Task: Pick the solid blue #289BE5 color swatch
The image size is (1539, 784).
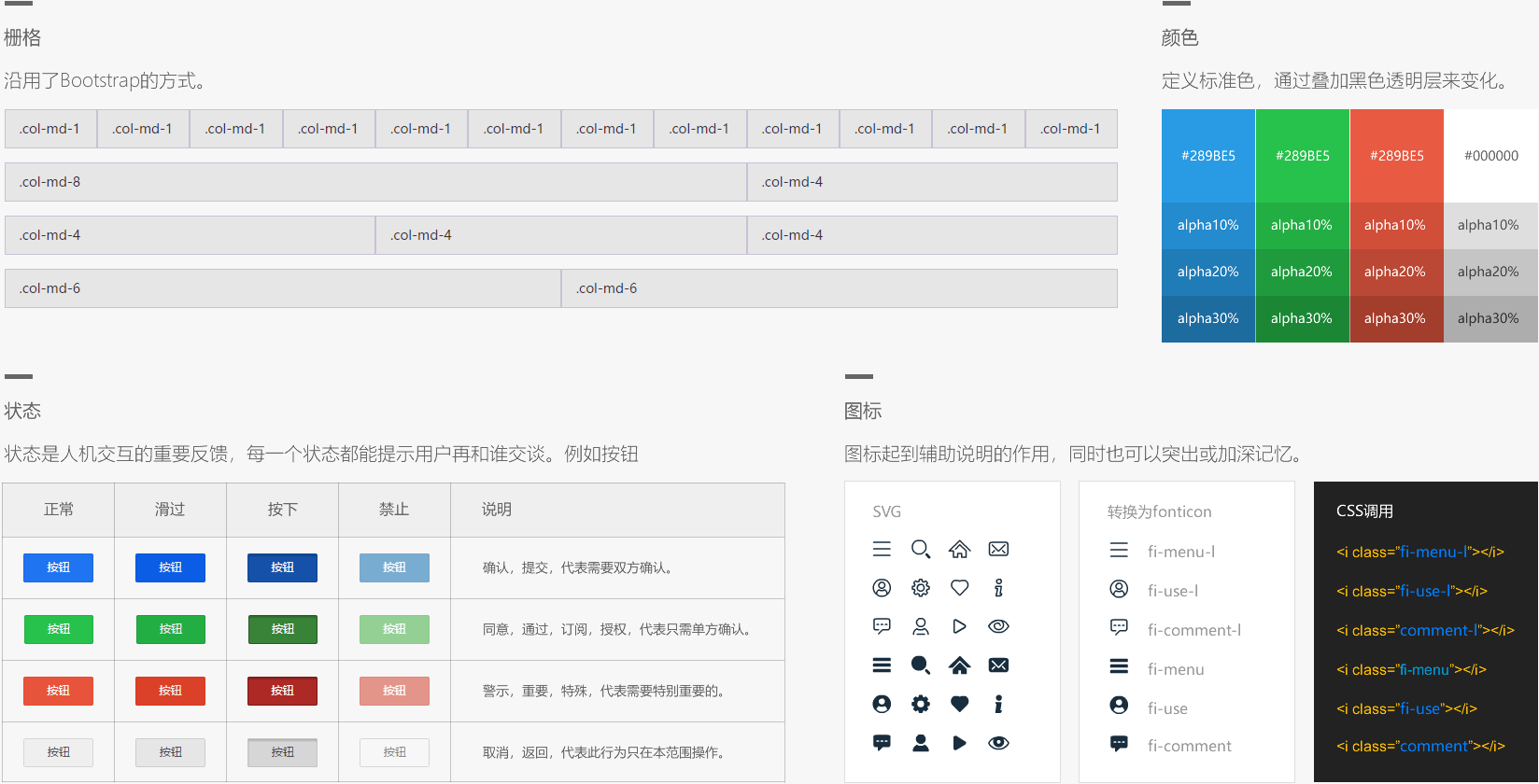Action: coord(1208,156)
